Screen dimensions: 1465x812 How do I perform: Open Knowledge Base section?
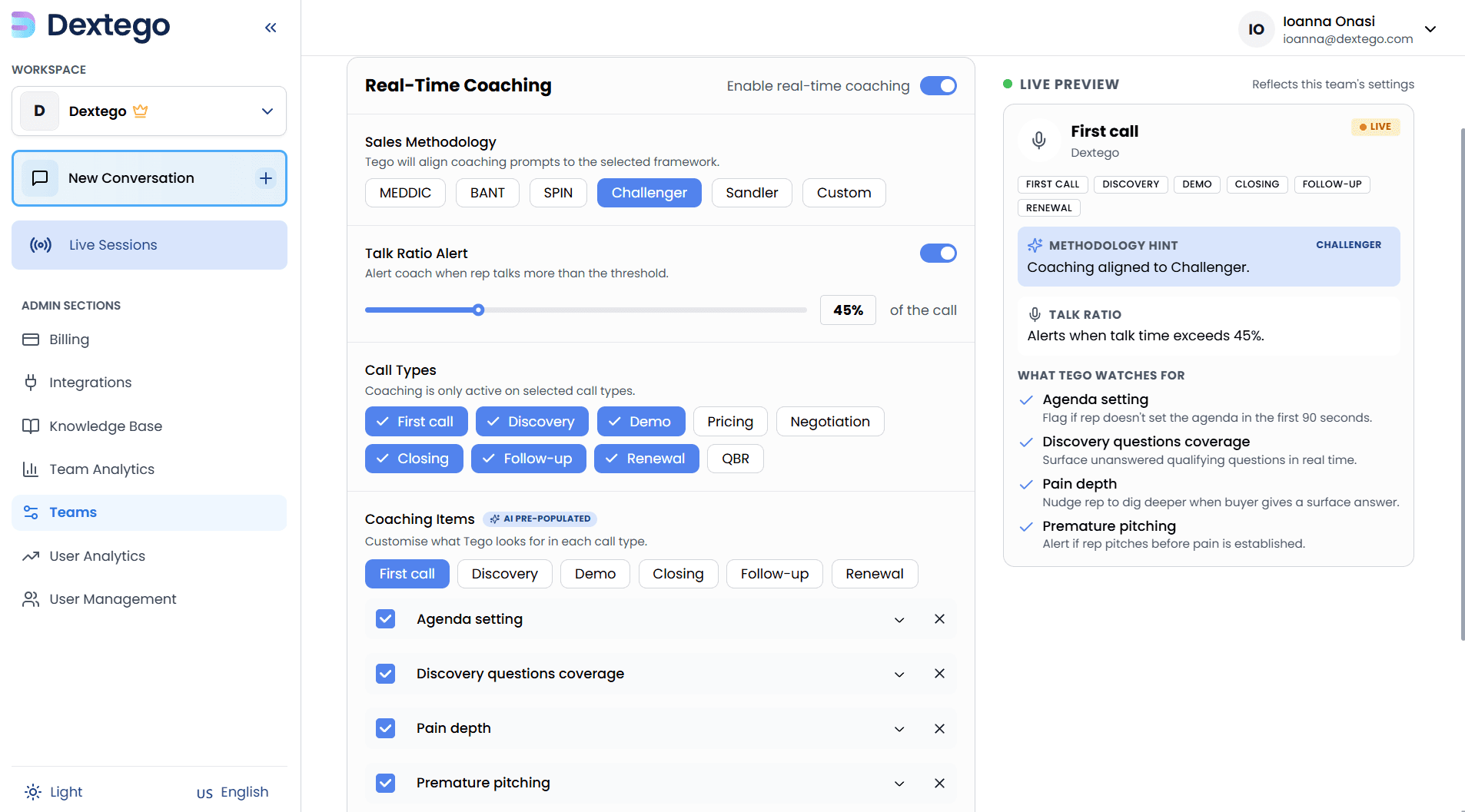tap(149, 426)
